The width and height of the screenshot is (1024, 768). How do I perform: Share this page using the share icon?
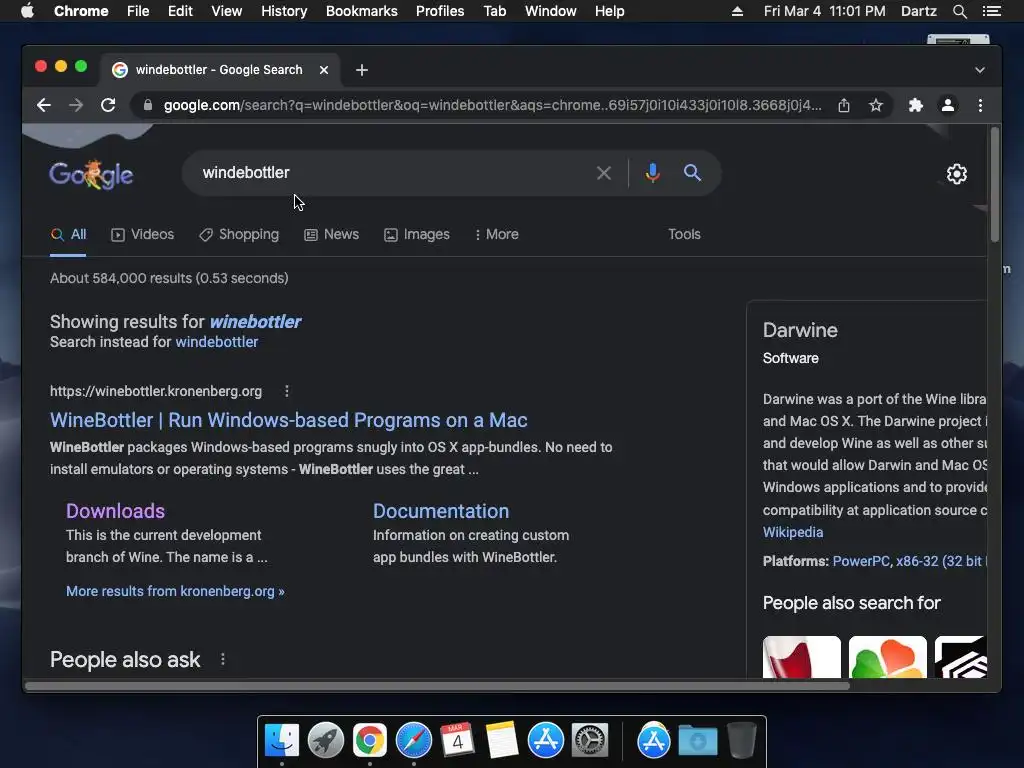(x=844, y=105)
